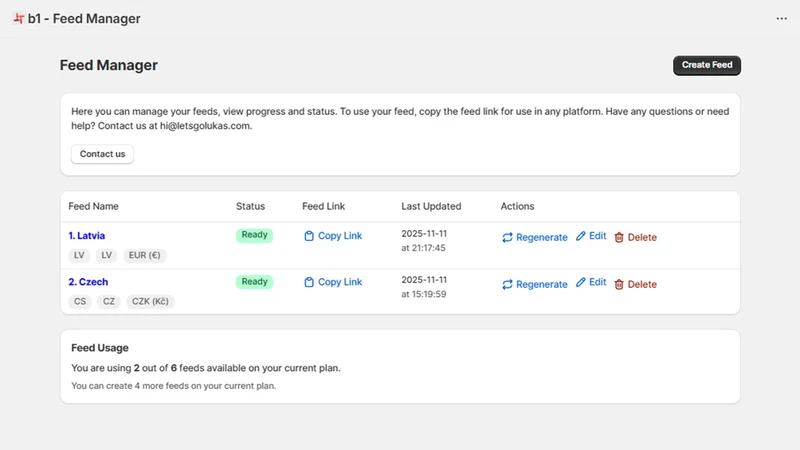
Task: Click the 2025-11-11 at 21:17:45 timestamp
Action: pos(424,241)
